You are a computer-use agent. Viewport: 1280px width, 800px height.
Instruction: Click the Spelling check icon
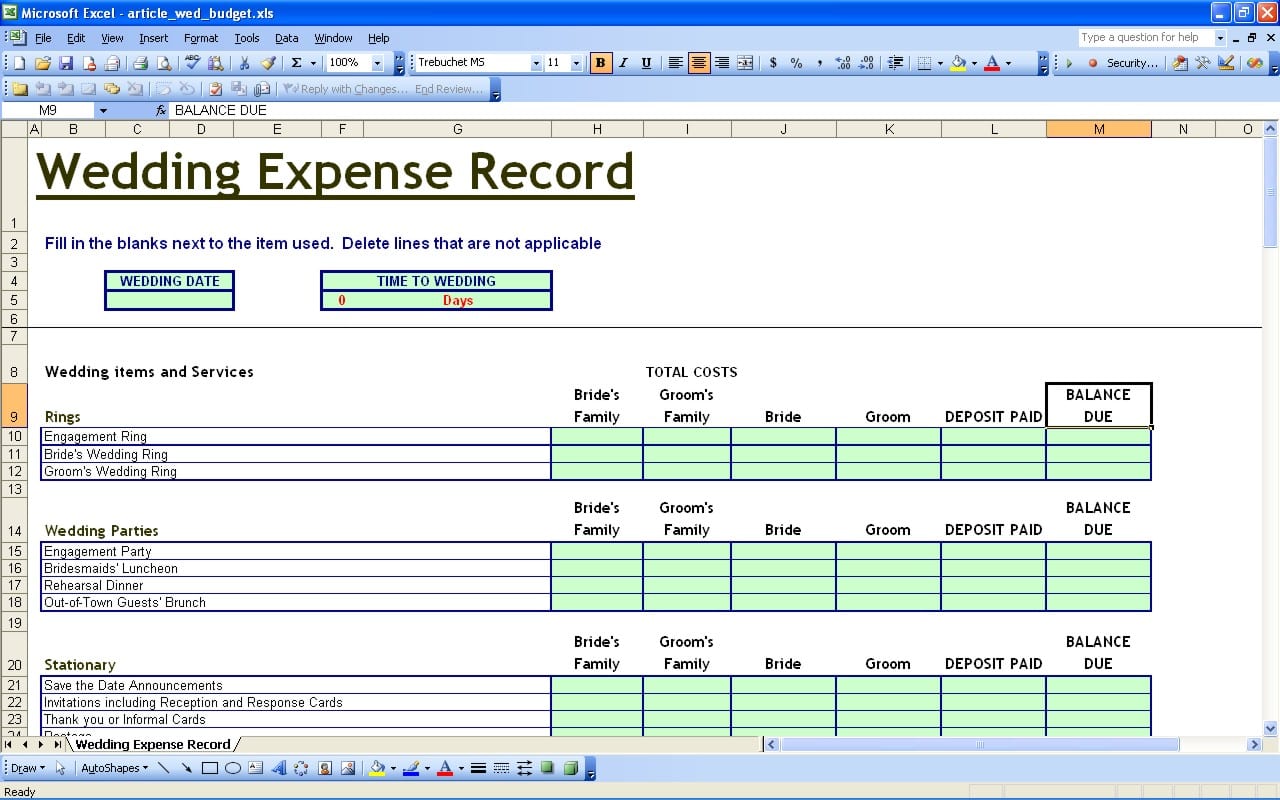tap(194, 63)
